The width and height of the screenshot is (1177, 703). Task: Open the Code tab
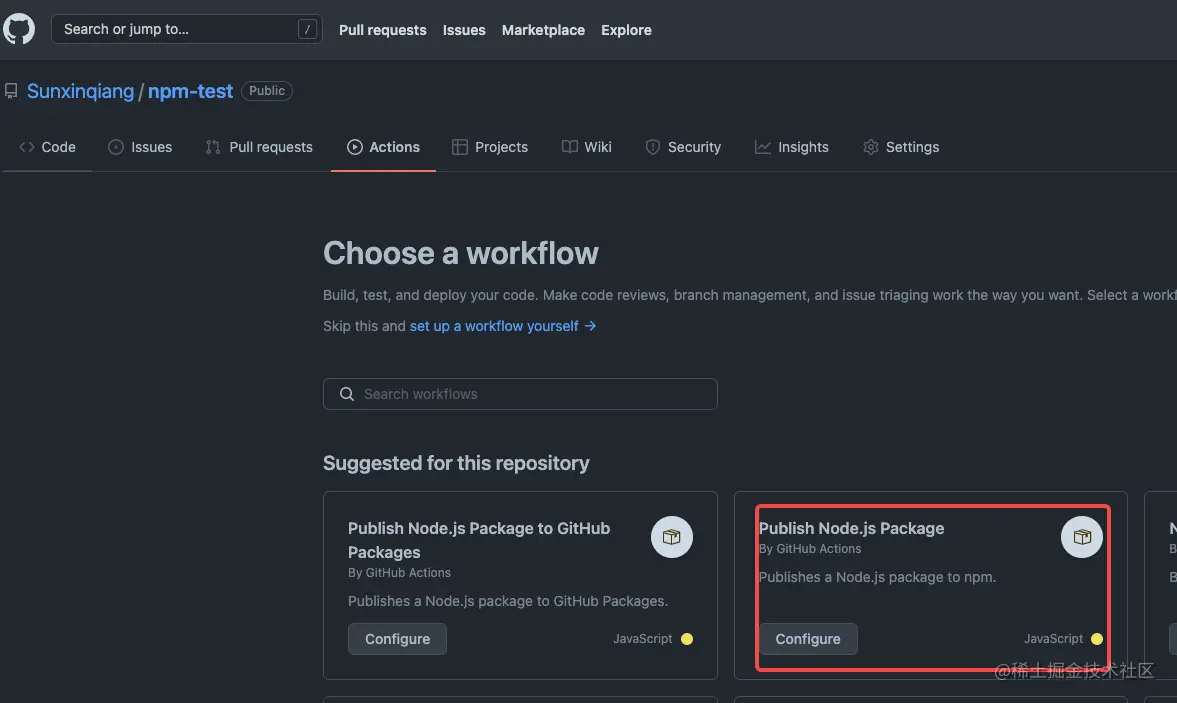click(x=48, y=147)
